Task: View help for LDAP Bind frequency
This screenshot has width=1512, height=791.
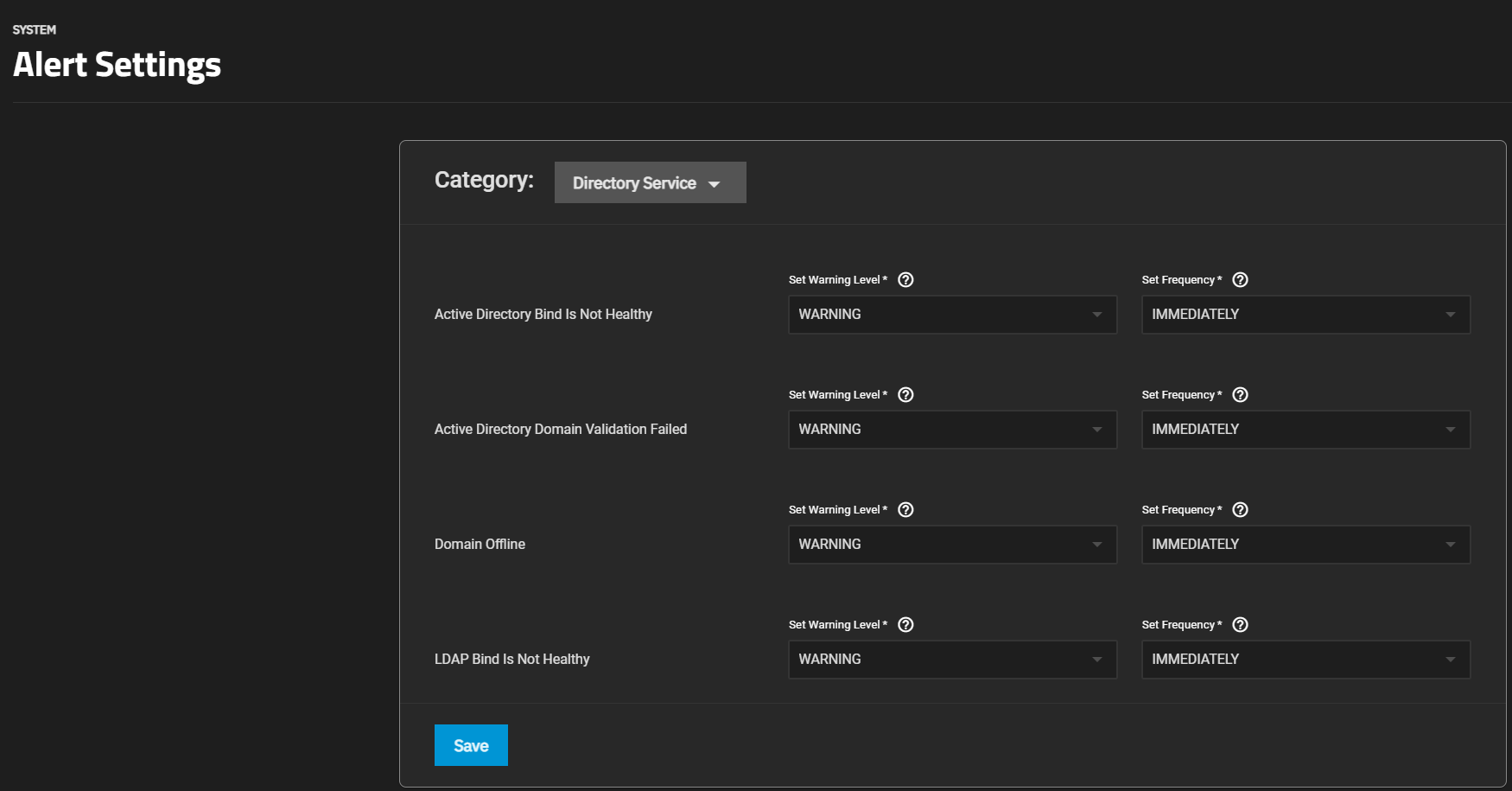Action: (x=1240, y=625)
